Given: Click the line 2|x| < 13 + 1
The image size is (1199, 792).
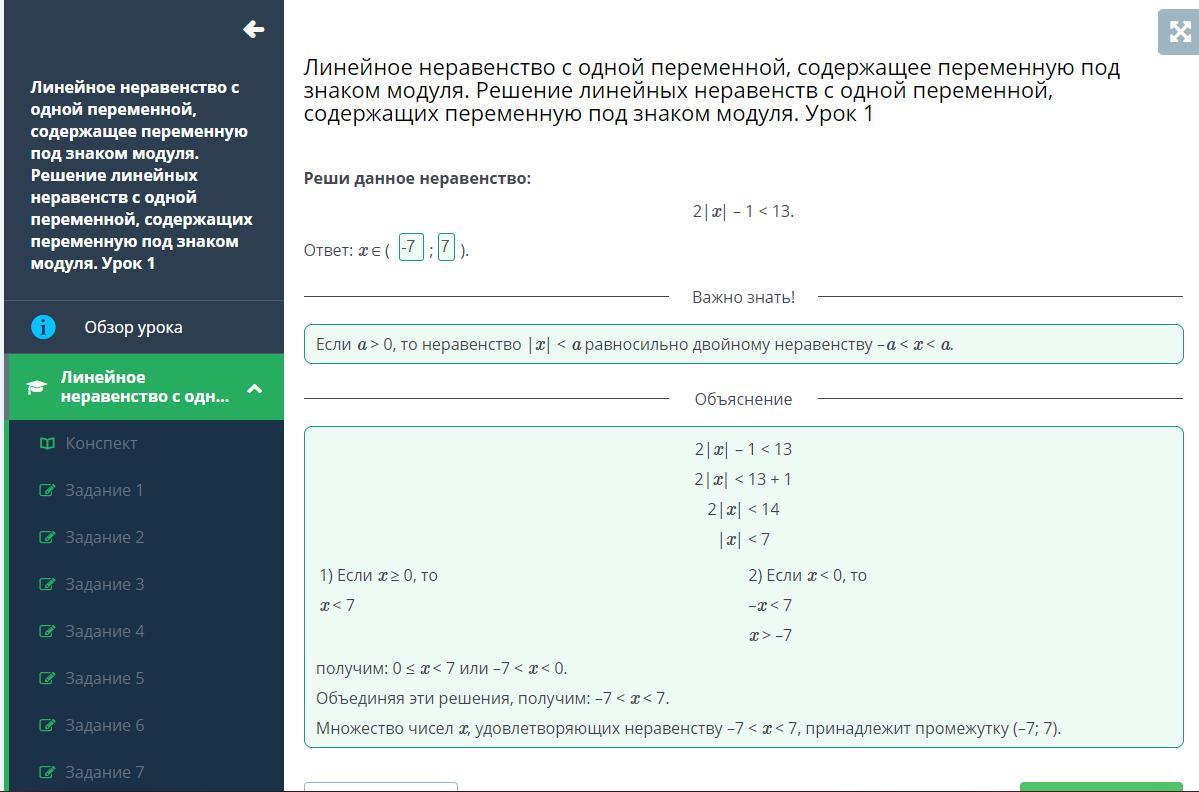Looking at the screenshot, I should [x=743, y=479].
